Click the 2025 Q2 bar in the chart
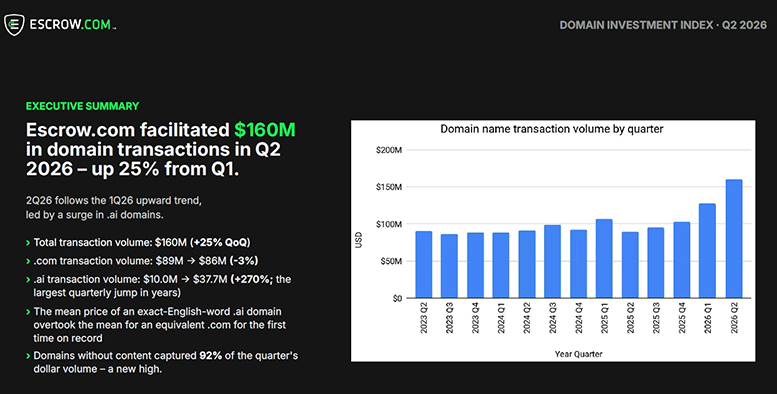 click(x=630, y=265)
